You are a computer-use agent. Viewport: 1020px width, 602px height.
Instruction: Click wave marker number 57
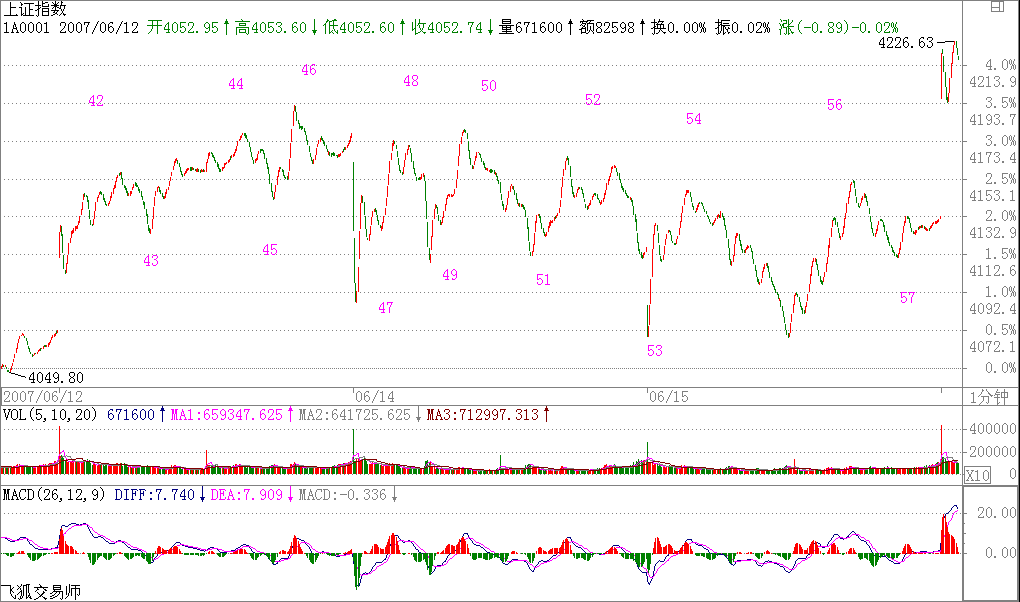coord(907,298)
